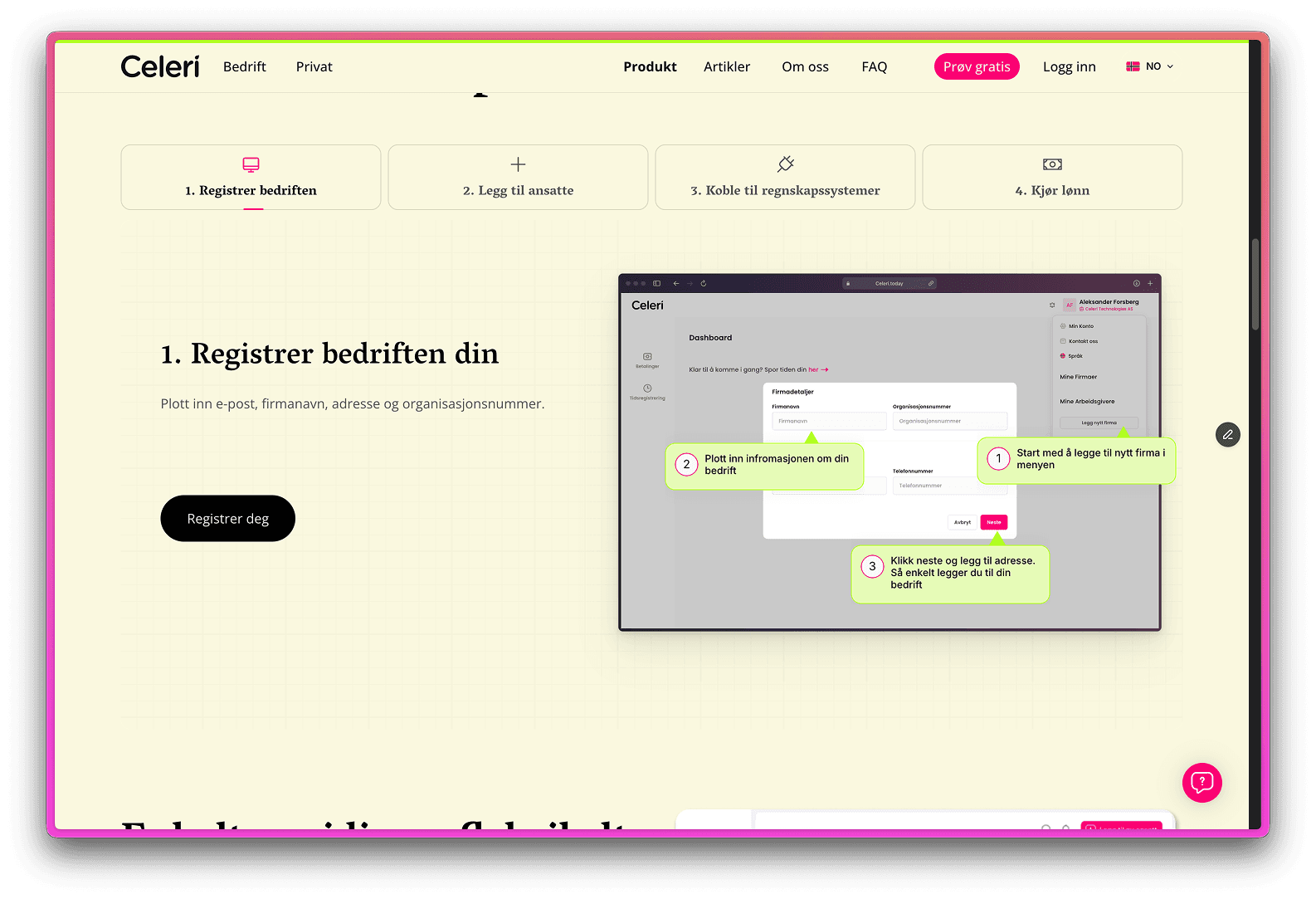Image resolution: width=1316 pixels, height=899 pixels.
Task: Click the Tidsregistrering sidebar icon
Action: coord(647,388)
